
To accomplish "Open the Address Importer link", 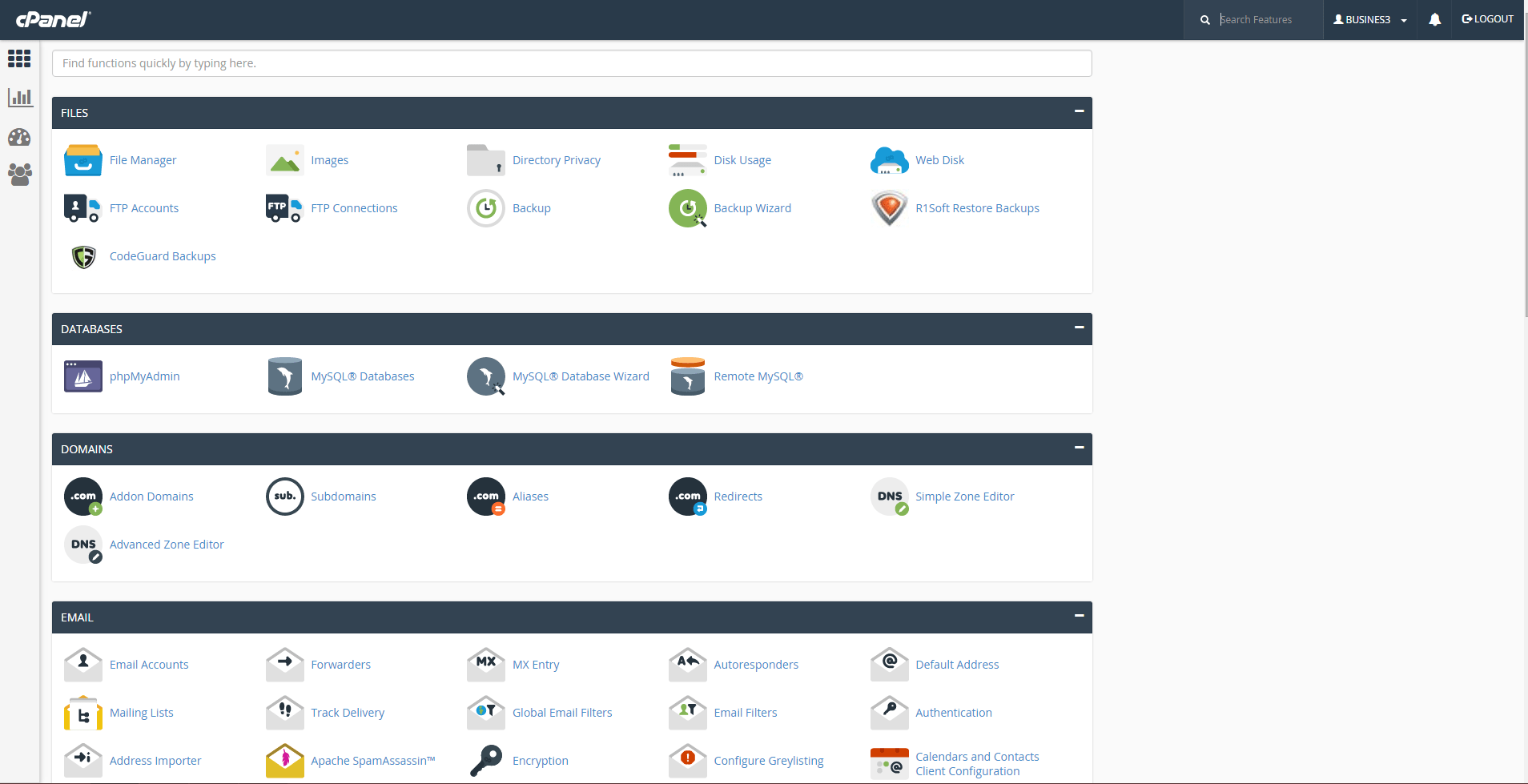I will point(155,761).
